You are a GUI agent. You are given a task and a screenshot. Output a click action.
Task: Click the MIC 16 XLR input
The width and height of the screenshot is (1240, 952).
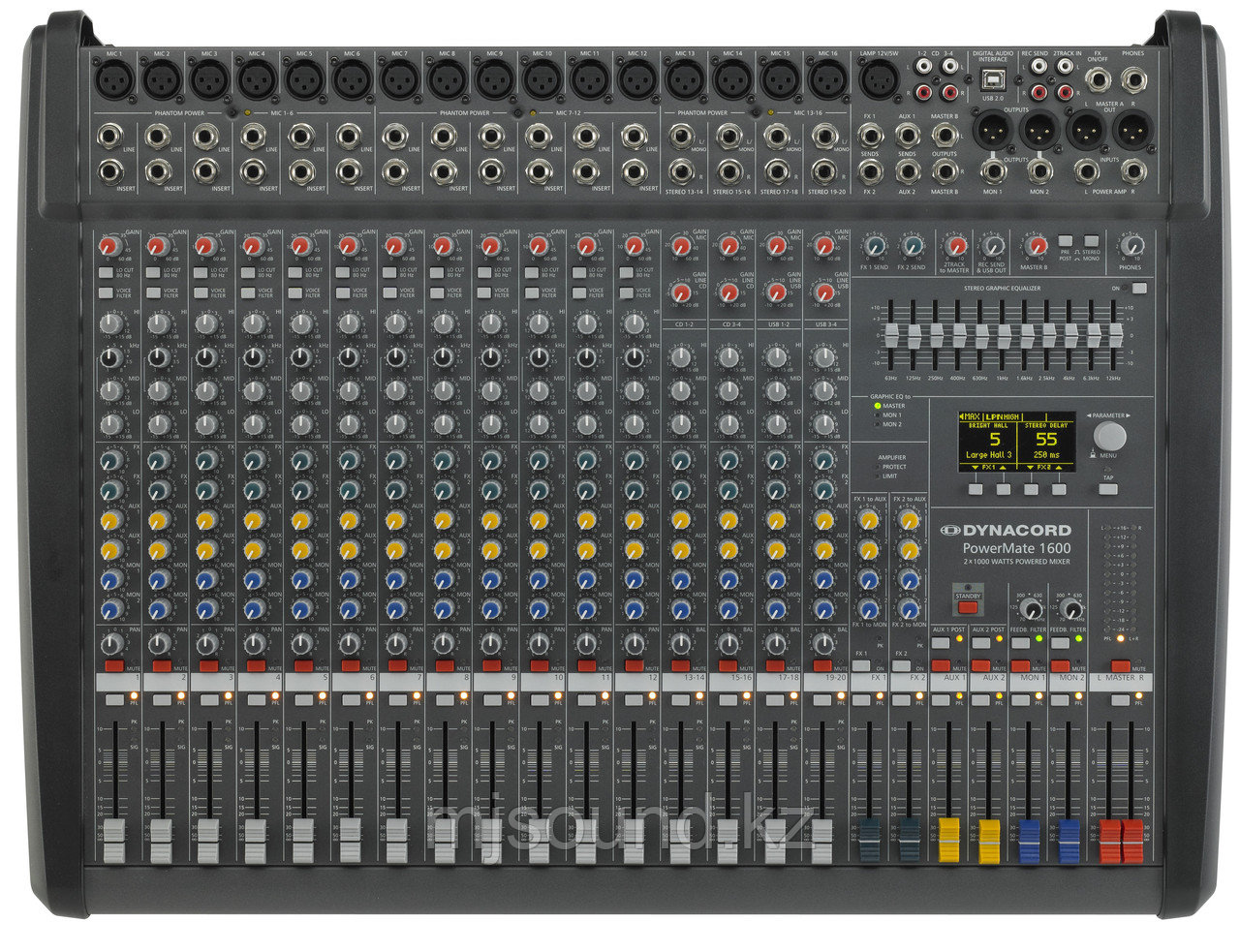(826, 78)
